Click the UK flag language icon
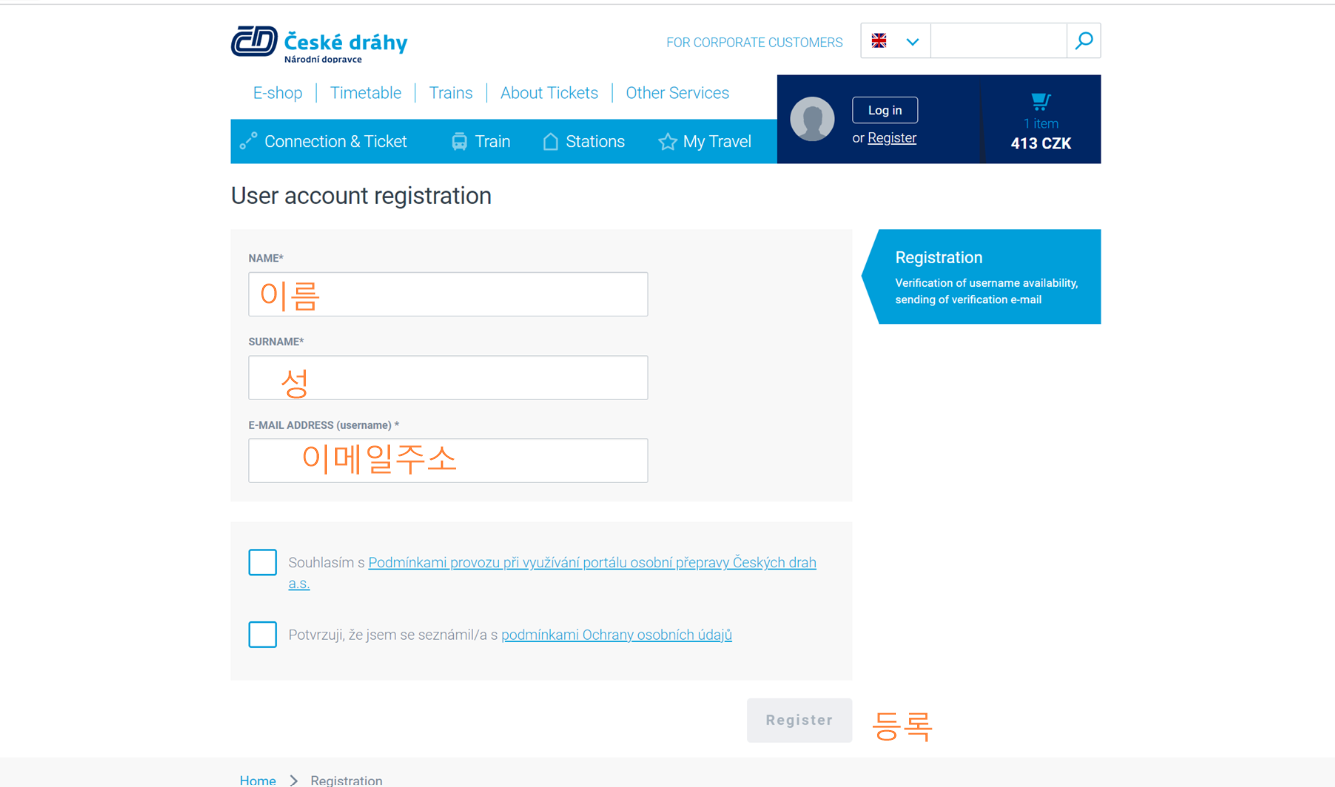The width and height of the screenshot is (1335, 787). coord(879,41)
